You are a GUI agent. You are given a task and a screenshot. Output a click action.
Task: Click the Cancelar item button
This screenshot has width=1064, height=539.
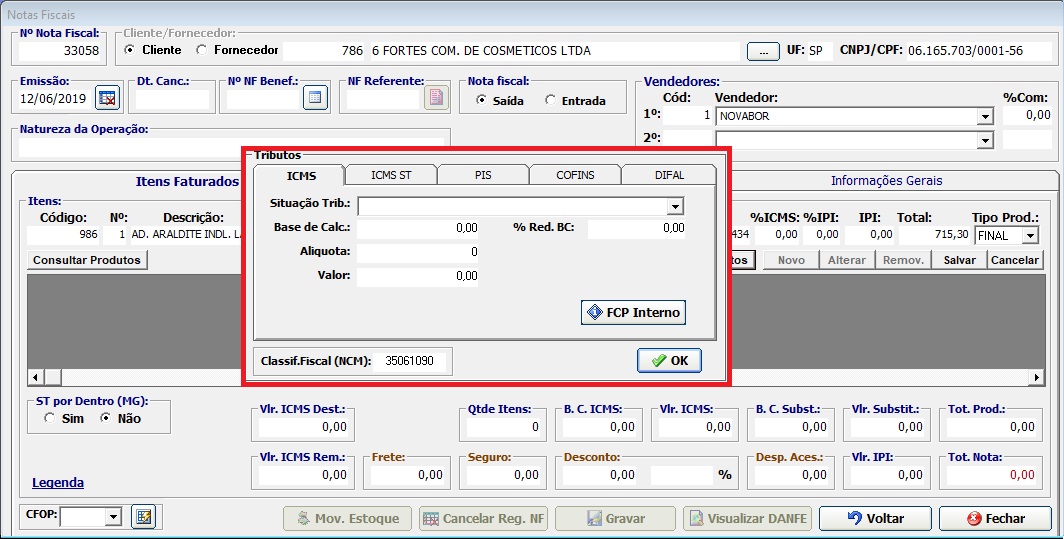point(1014,260)
